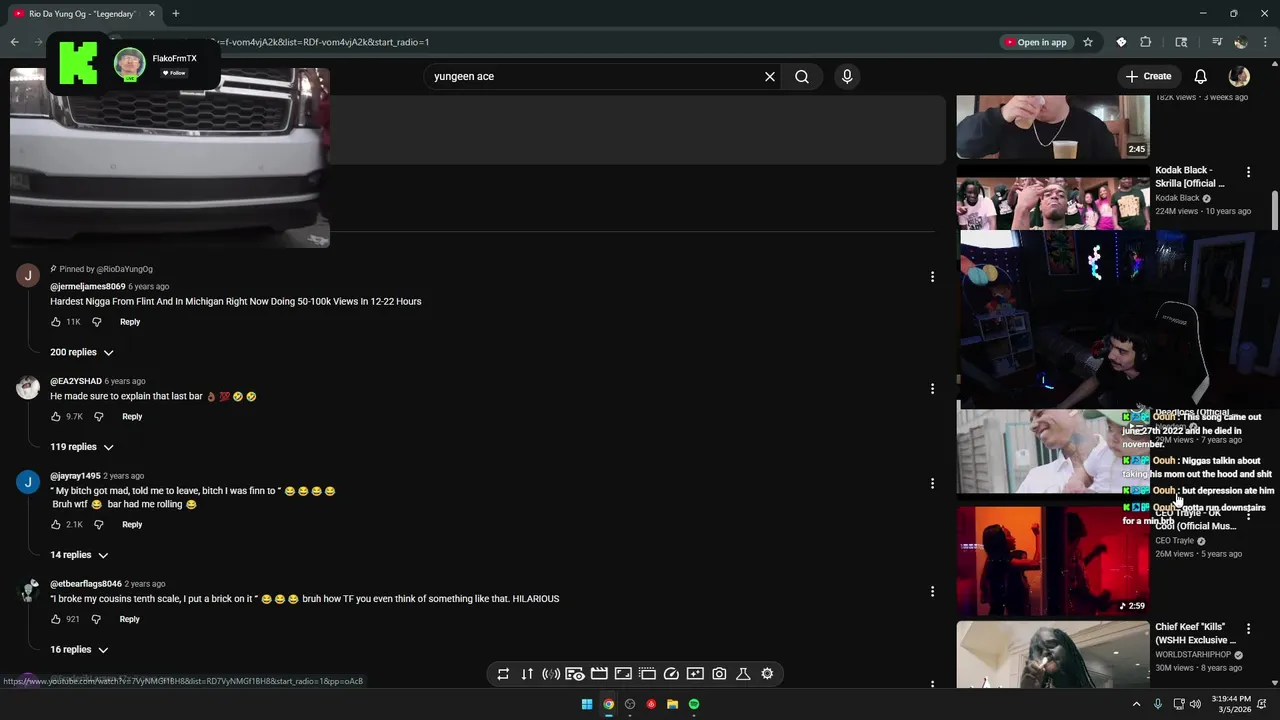This screenshot has height=720, width=1280.
Task: Open Spotify from taskbar
Action: (x=694, y=704)
